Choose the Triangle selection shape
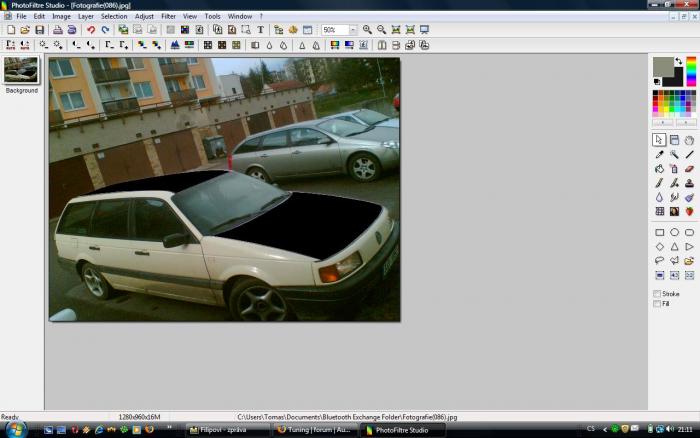Image resolution: width=700 pixels, height=438 pixels. (x=674, y=246)
